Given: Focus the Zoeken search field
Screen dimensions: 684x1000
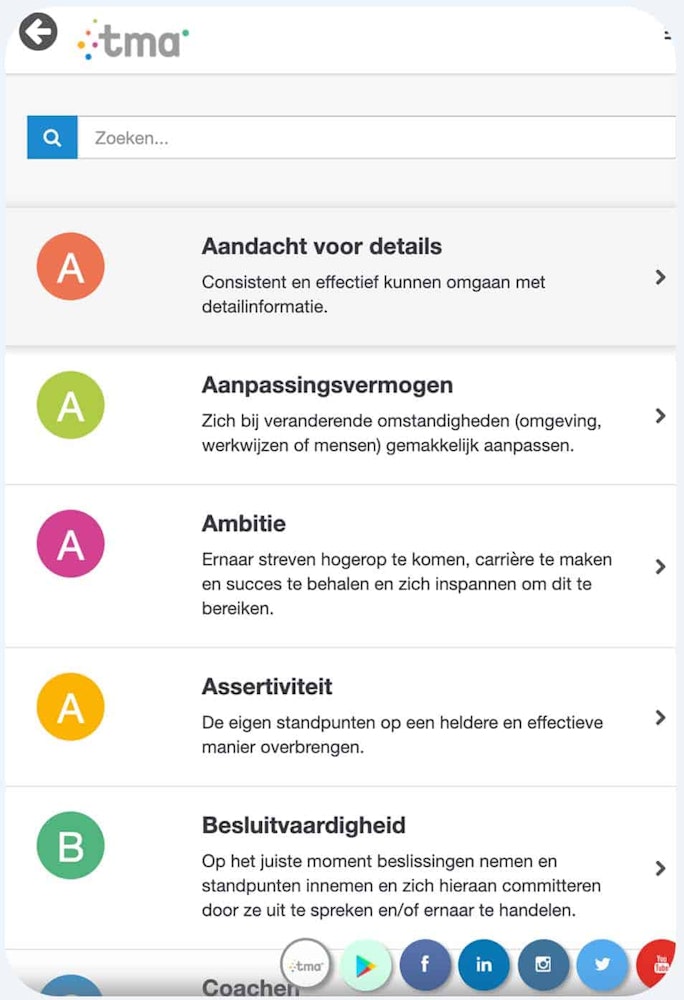Looking at the screenshot, I should (x=376, y=137).
